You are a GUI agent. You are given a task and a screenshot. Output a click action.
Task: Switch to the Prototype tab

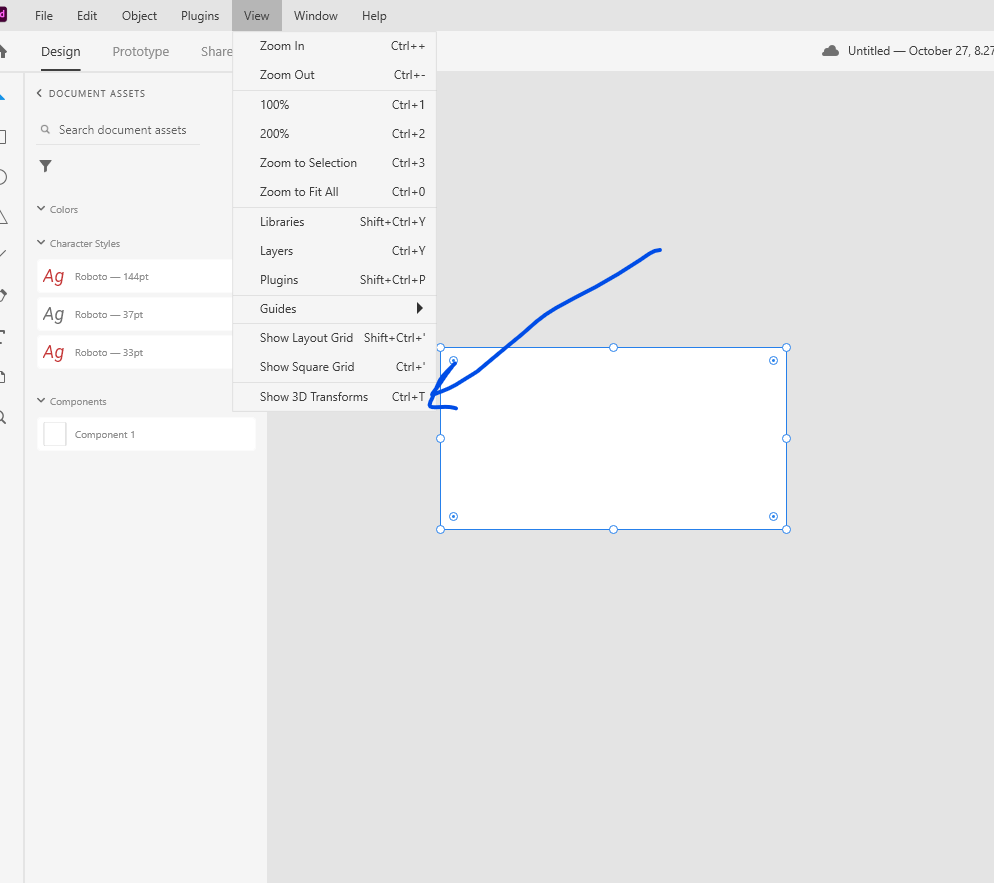(141, 51)
